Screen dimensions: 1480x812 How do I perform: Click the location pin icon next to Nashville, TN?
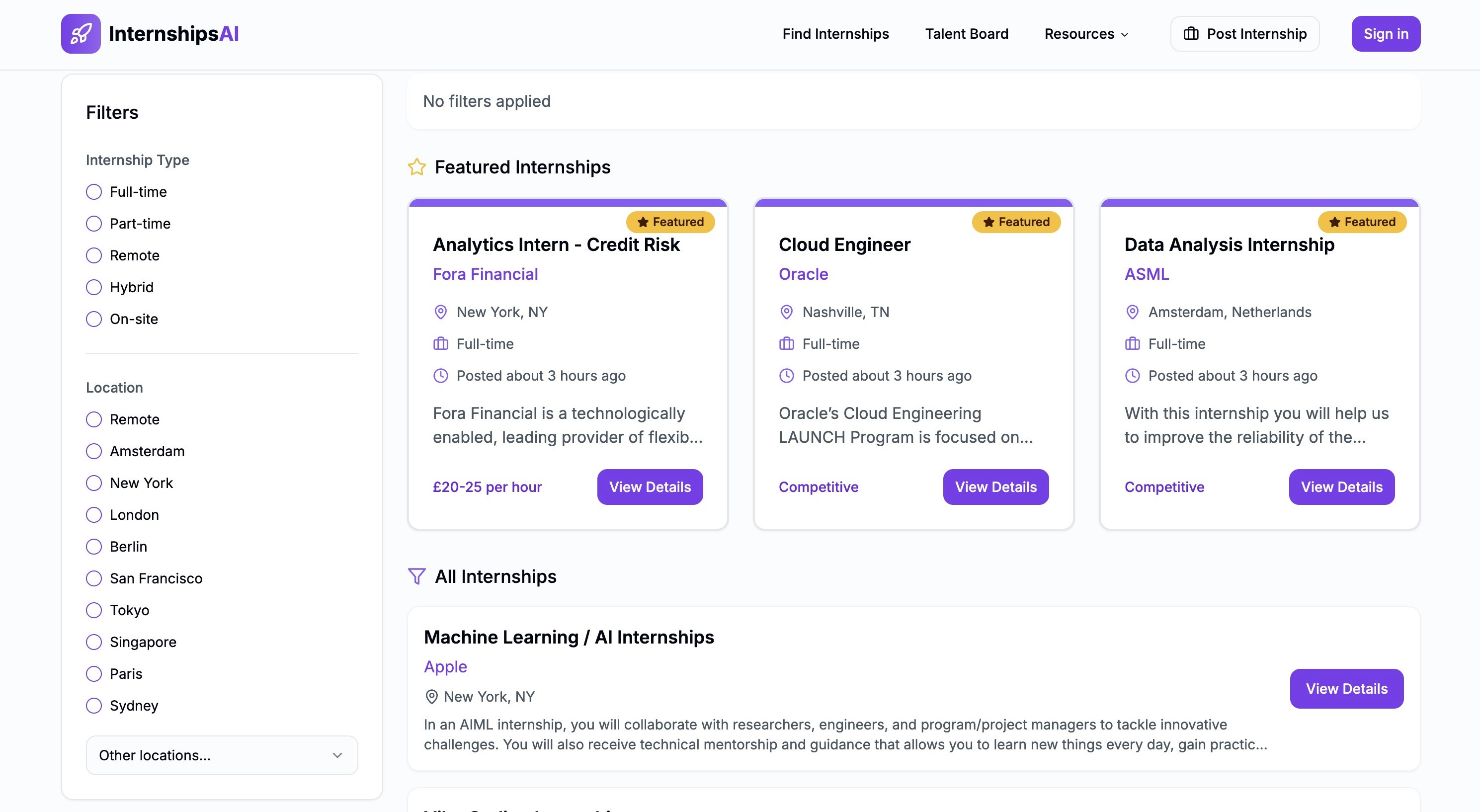coord(786,312)
